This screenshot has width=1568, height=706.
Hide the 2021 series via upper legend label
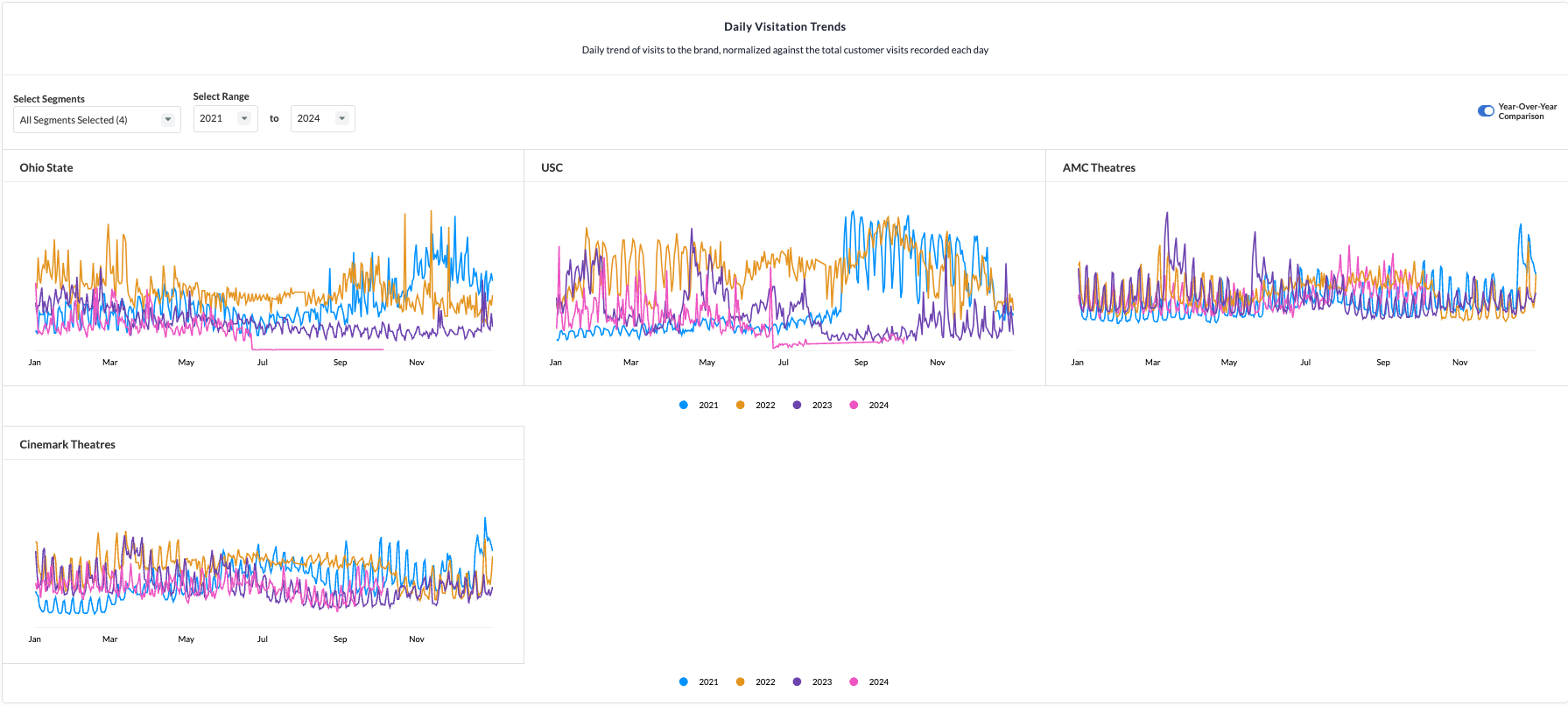708,405
